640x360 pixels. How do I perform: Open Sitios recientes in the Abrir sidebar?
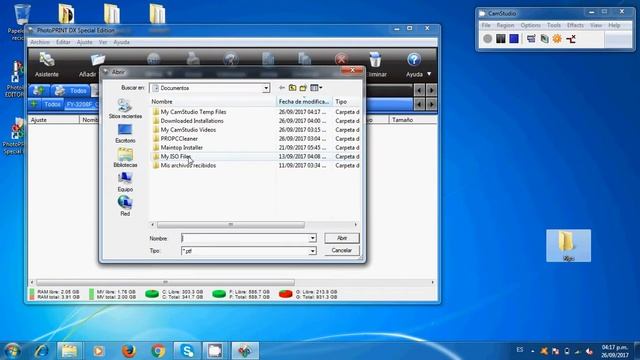click(x=125, y=109)
